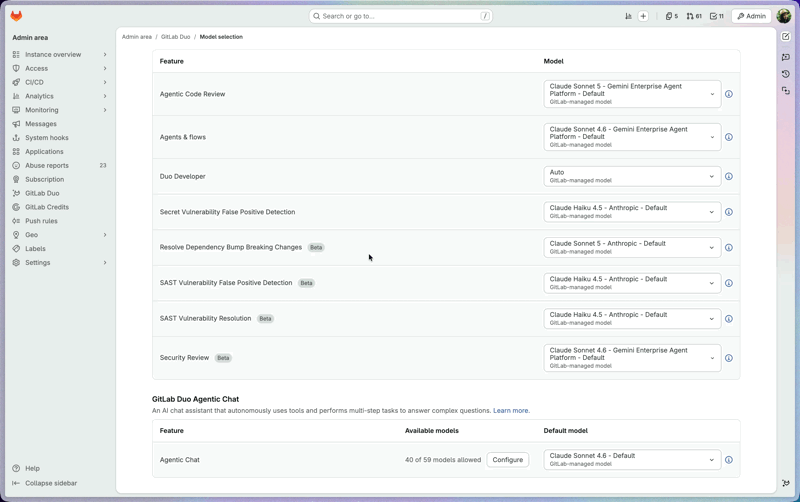The image size is (800, 502).
Task: Click the Admin button in top bar
Action: pos(752,16)
